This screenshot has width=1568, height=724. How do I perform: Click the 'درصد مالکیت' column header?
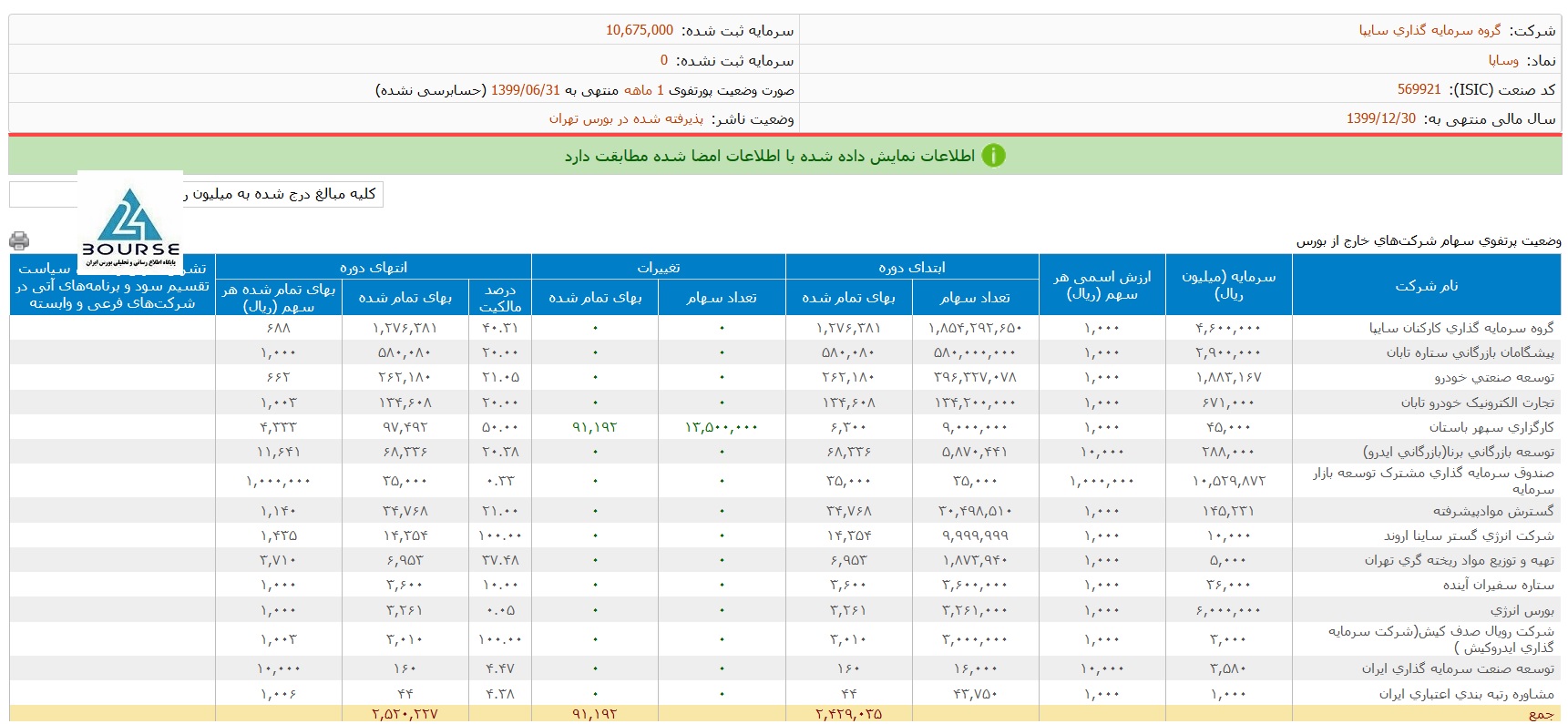click(500, 298)
